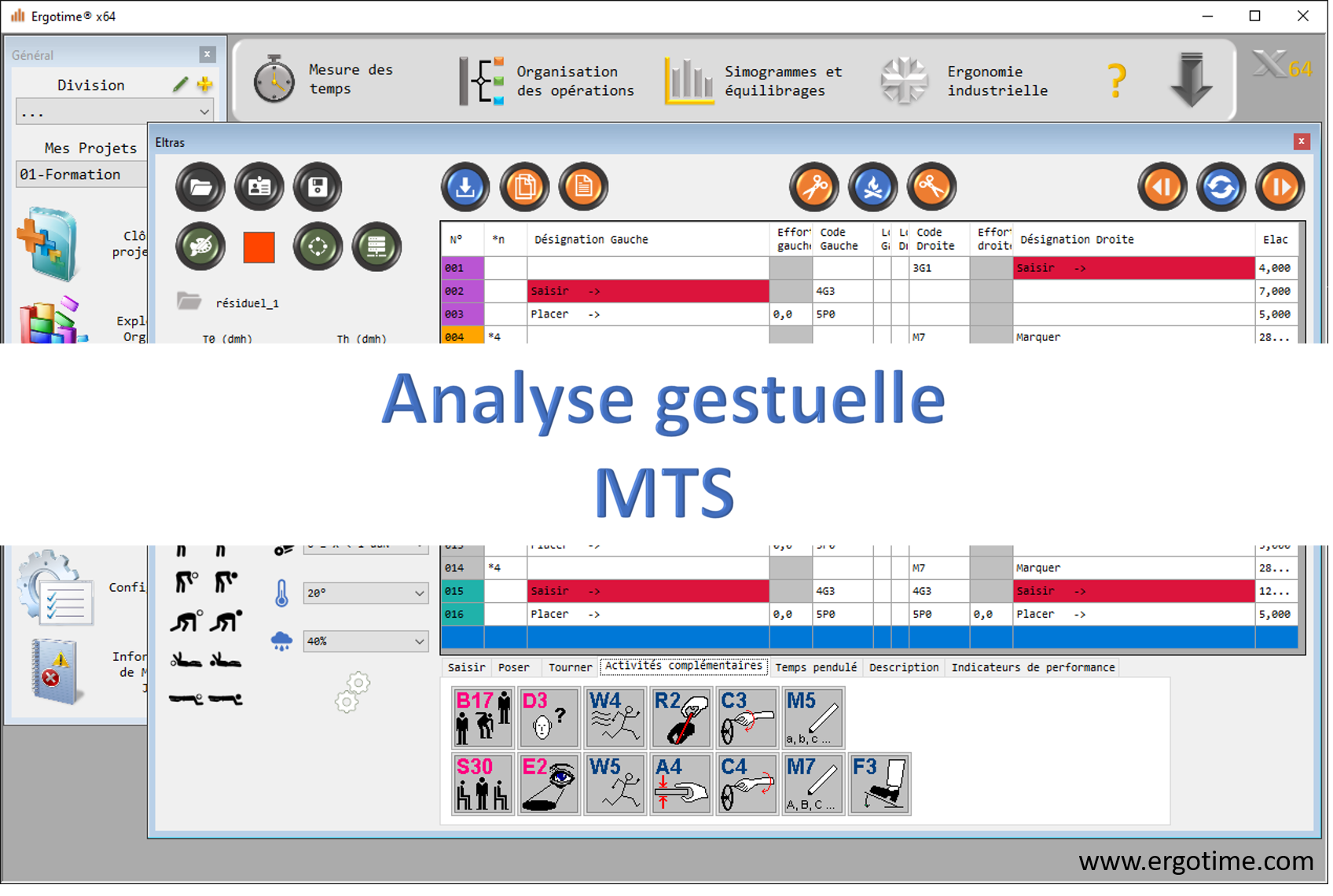Toggle bending posture with black head

(x=226, y=582)
